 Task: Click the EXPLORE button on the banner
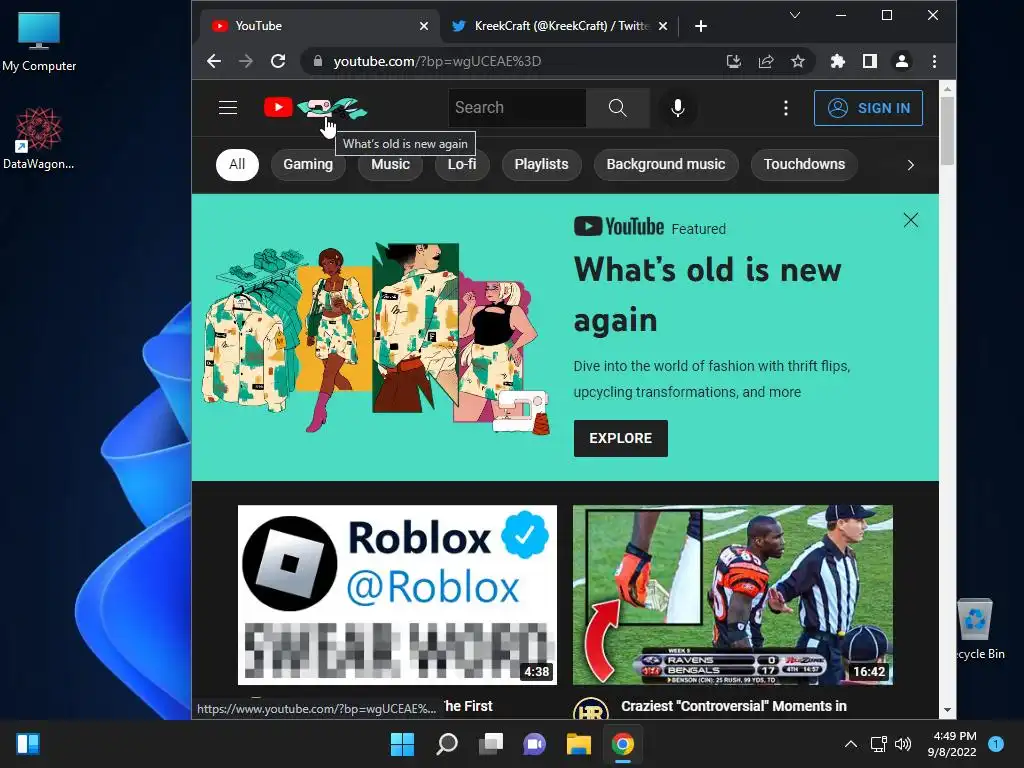click(620, 438)
